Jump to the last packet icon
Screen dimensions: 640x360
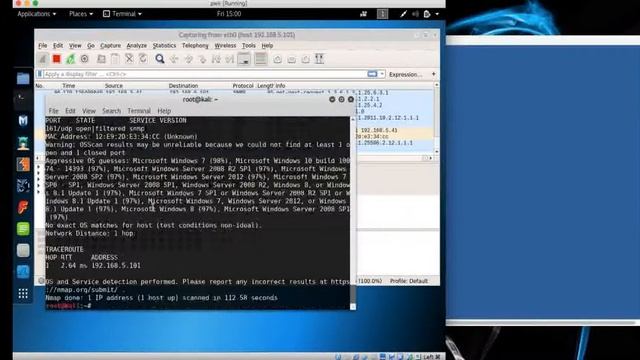[x=230, y=59]
